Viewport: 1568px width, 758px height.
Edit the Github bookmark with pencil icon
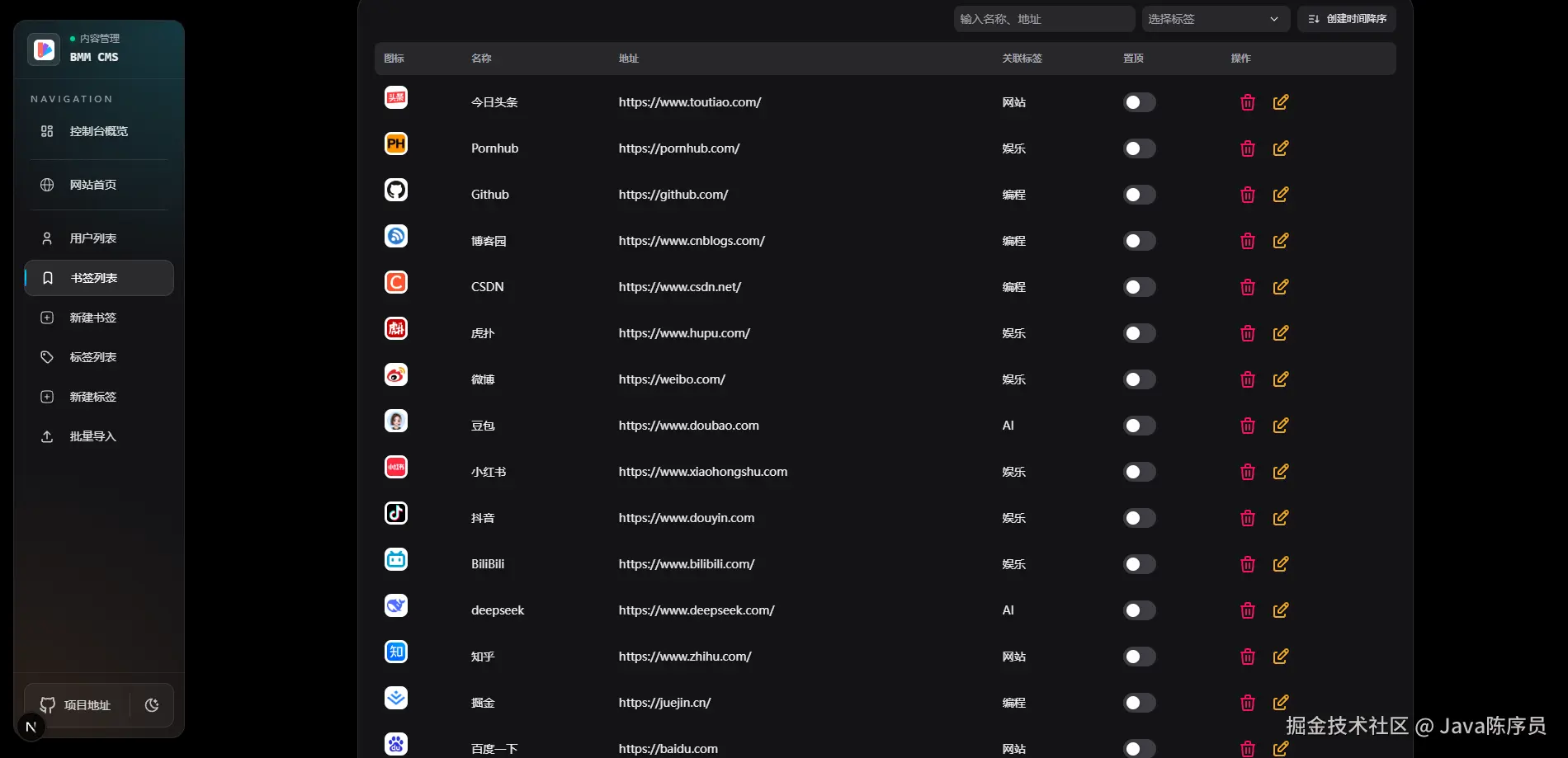(x=1281, y=195)
